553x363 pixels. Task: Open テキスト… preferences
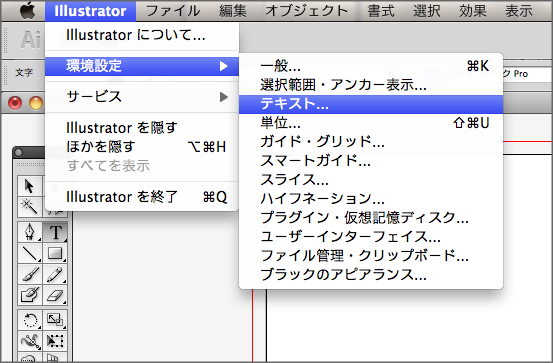pos(371,104)
